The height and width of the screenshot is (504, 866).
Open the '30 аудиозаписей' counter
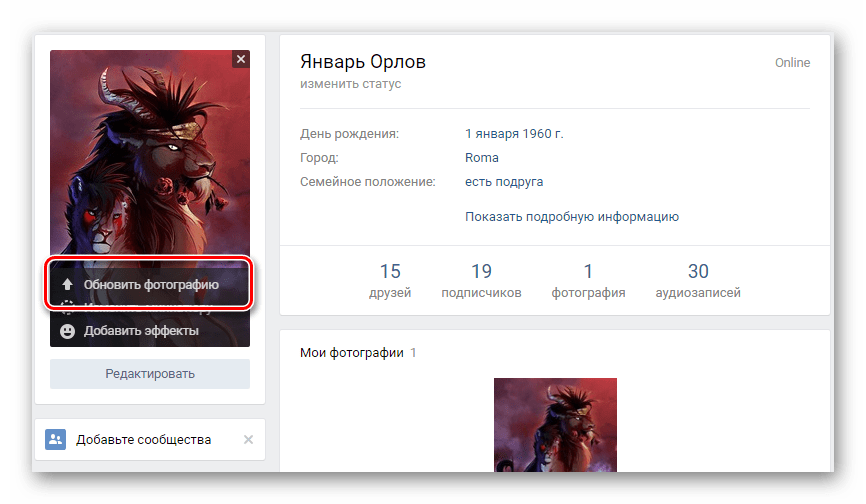point(698,280)
